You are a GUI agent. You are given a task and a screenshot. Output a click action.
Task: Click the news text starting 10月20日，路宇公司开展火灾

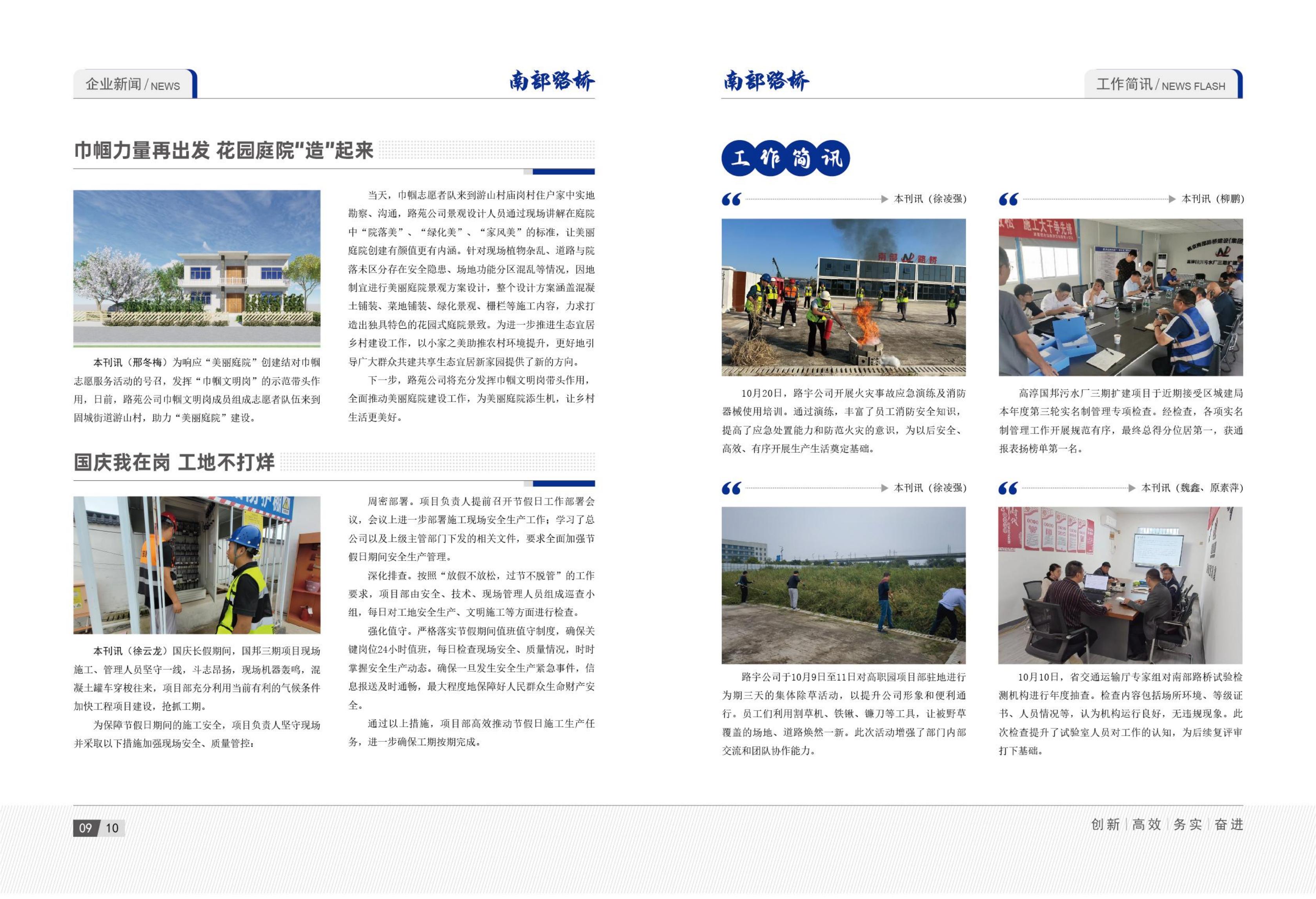[x=844, y=420]
